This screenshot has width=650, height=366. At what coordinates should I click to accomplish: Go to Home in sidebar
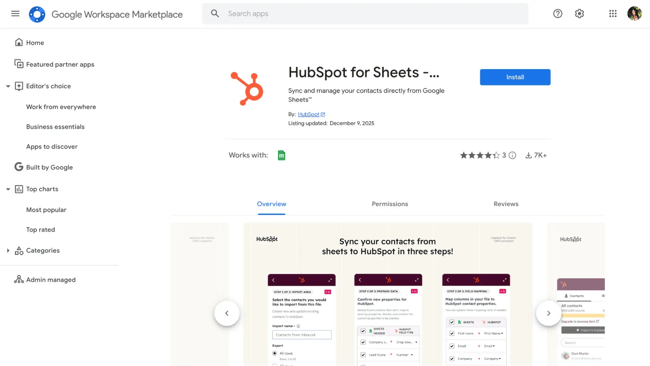[35, 43]
